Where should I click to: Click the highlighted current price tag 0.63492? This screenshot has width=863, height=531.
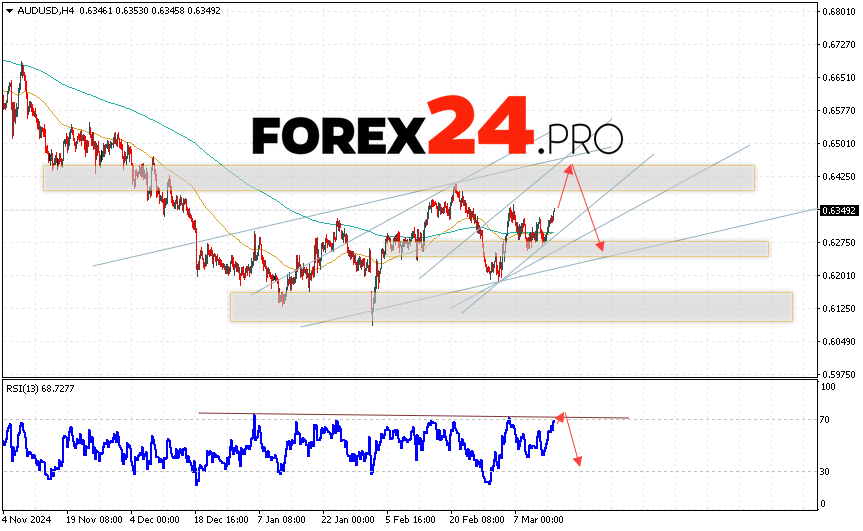click(x=838, y=211)
